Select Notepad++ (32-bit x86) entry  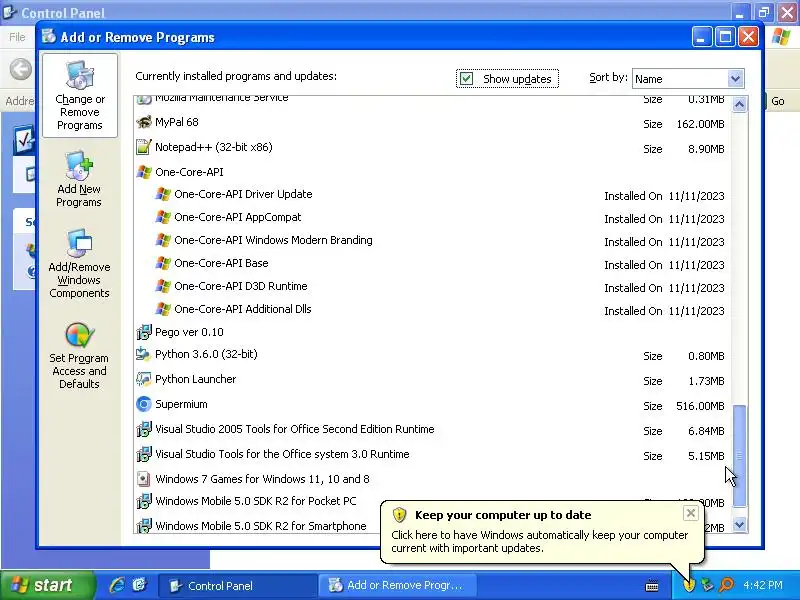coord(214,147)
